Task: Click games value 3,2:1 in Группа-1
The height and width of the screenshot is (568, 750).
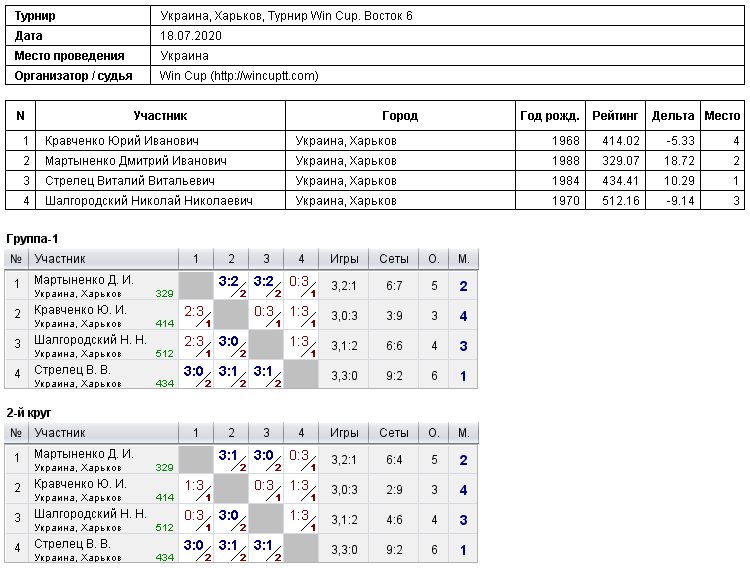Action: click(x=344, y=286)
